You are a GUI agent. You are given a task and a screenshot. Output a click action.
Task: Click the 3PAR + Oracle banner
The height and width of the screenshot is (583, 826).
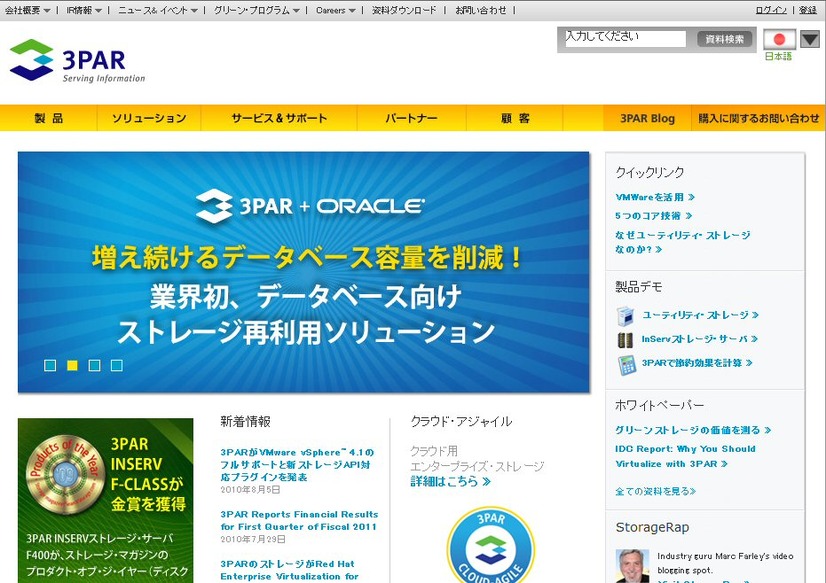(x=303, y=272)
